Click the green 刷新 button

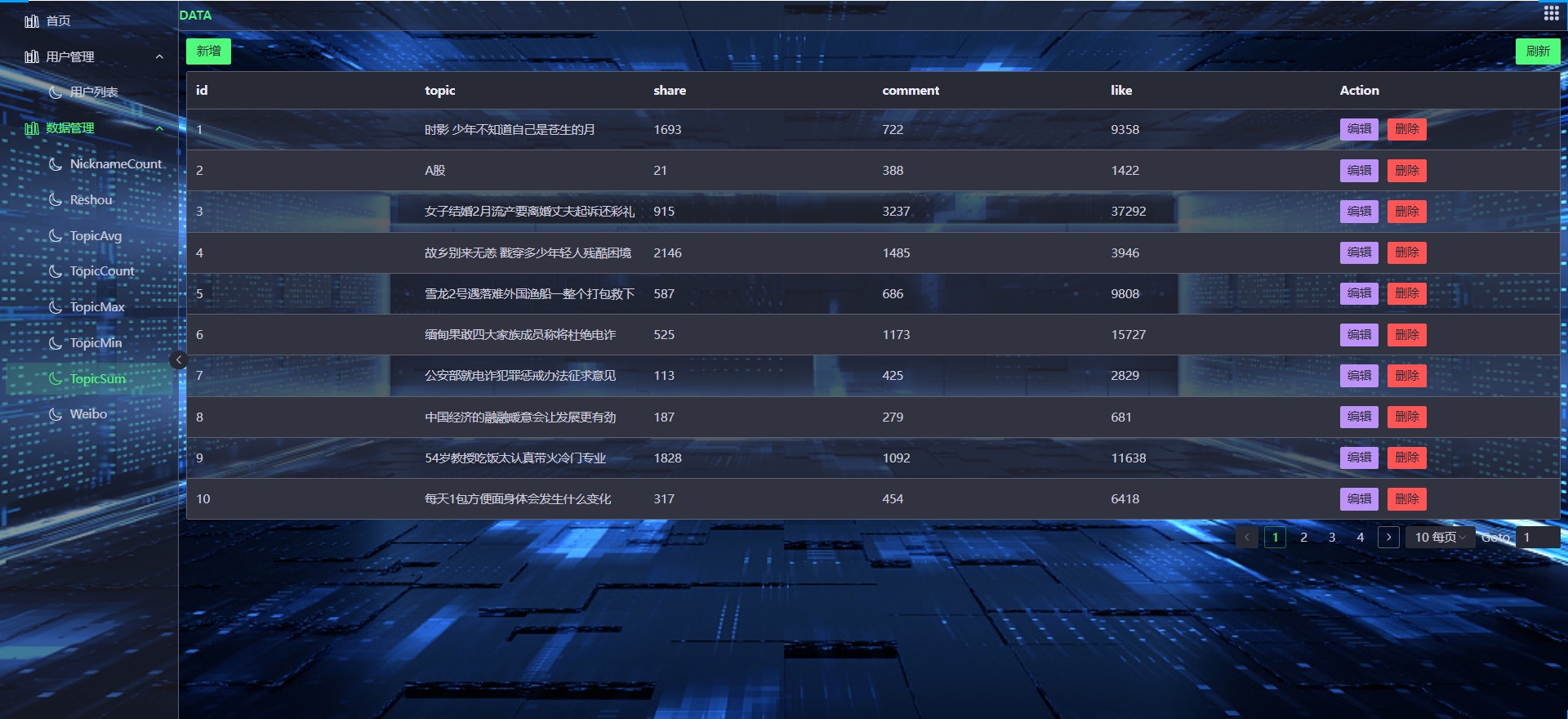[1538, 51]
